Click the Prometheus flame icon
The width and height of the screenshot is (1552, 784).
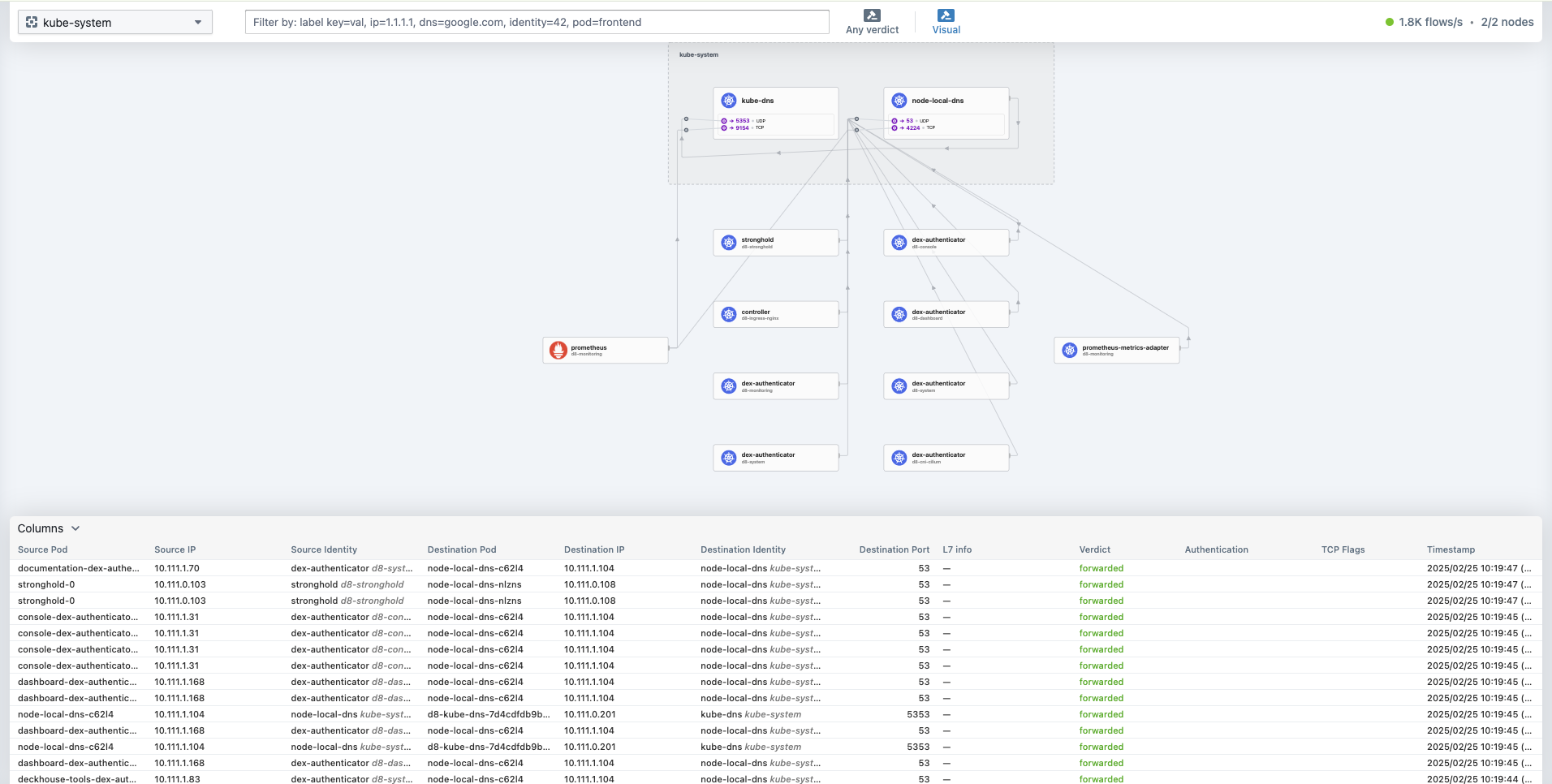558,350
